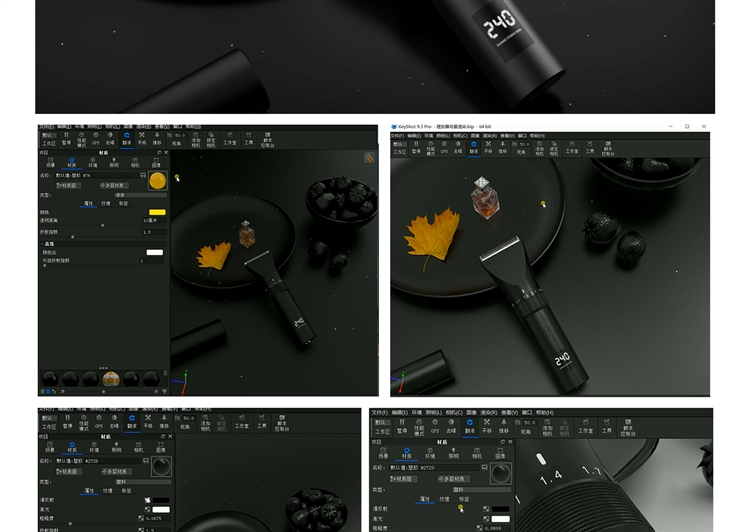Viewport: 750px width, 532px height.
Task: Click black diffuse swatch in #2729 window
Action: tap(500, 509)
